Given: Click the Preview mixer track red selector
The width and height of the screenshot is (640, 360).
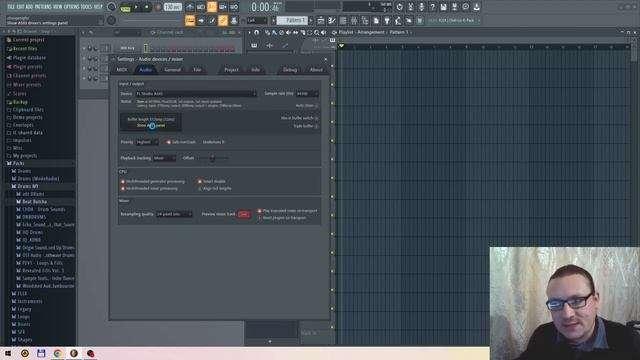Looking at the screenshot, I should tap(244, 214).
